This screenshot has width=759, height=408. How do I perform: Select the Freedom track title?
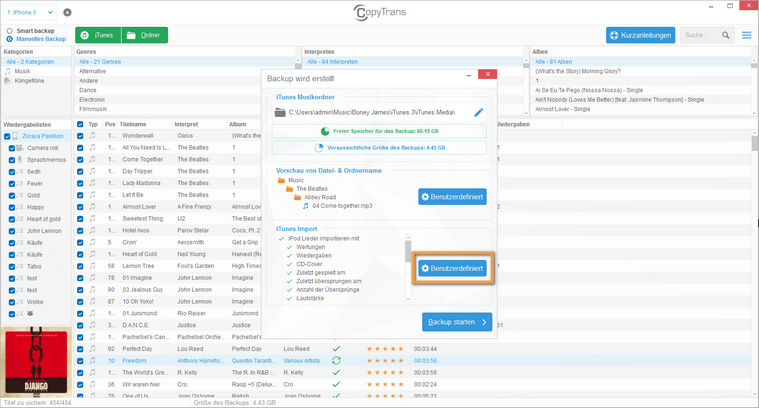(134, 361)
